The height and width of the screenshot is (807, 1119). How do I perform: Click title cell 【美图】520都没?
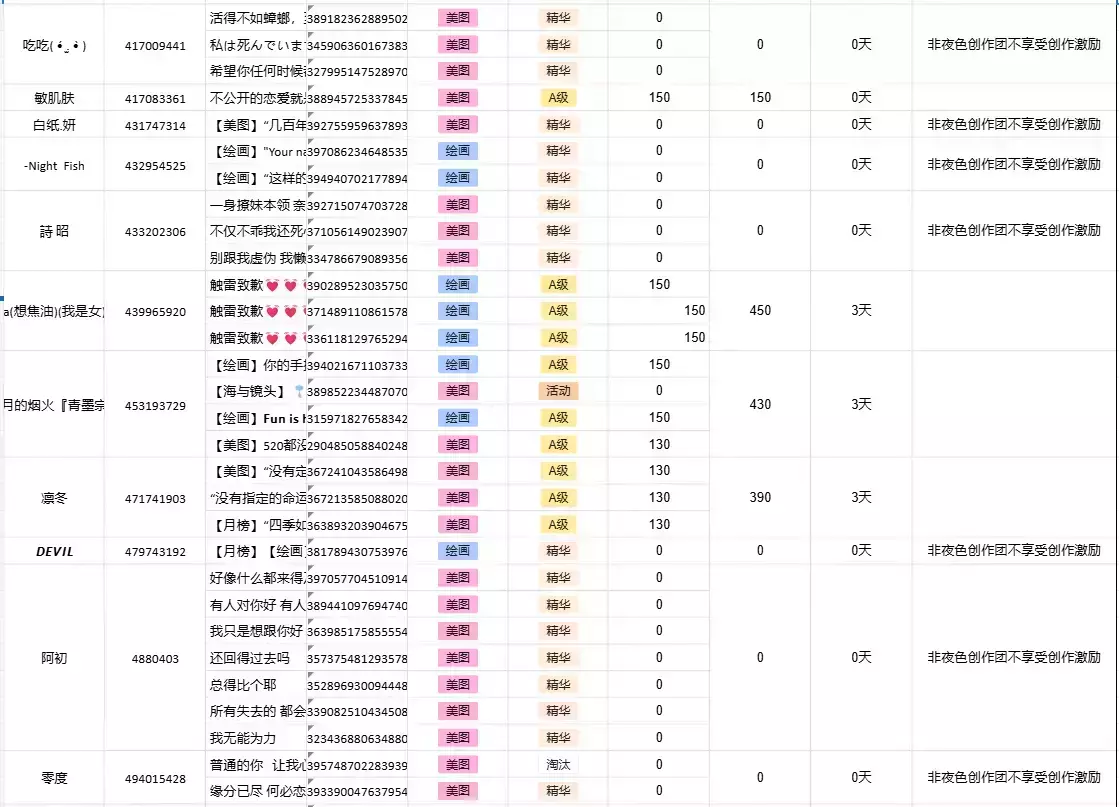(256, 445)
